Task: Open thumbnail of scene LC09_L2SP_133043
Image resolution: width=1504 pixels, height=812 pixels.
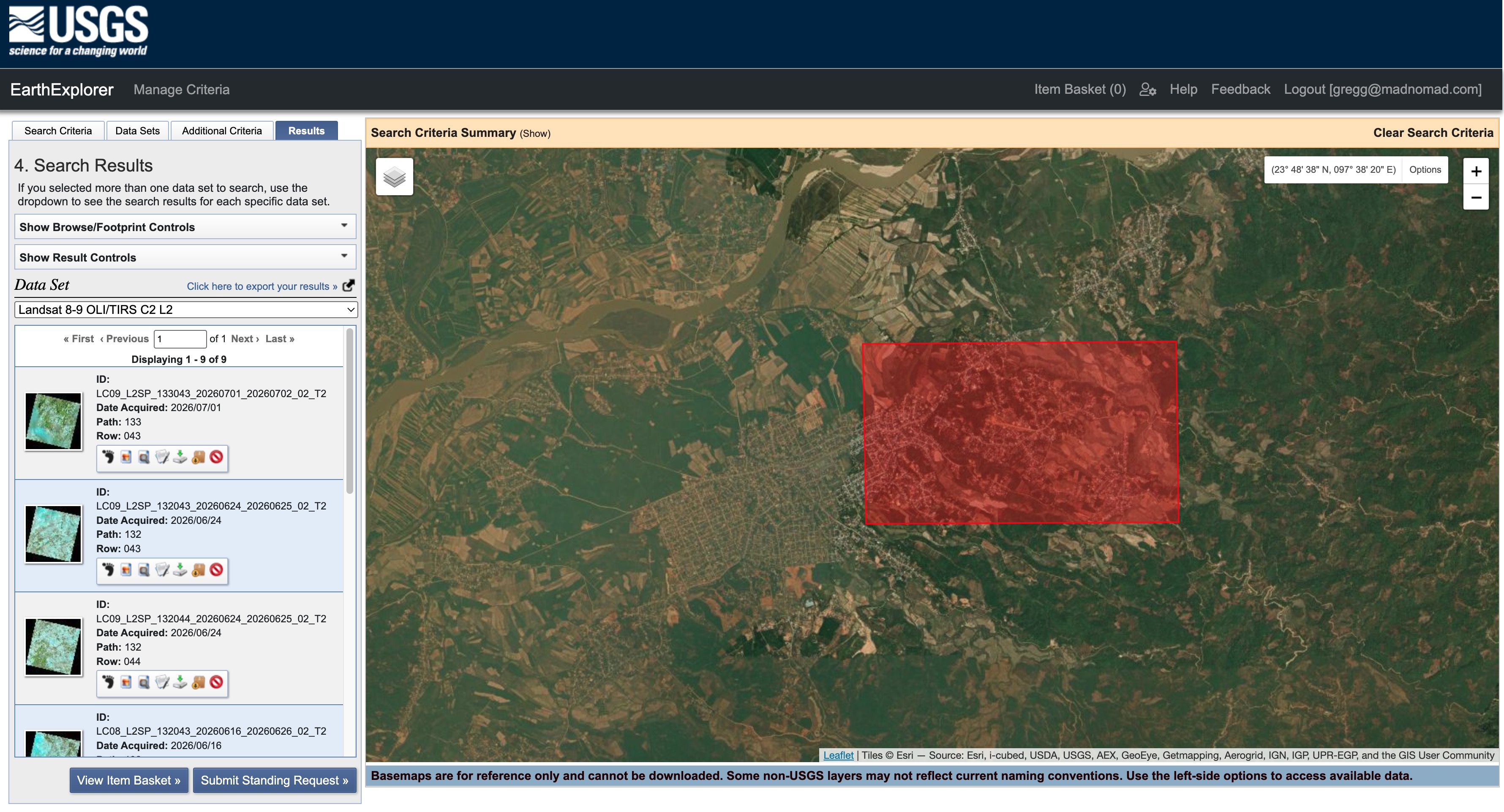Action: click(x=53, y=421)
